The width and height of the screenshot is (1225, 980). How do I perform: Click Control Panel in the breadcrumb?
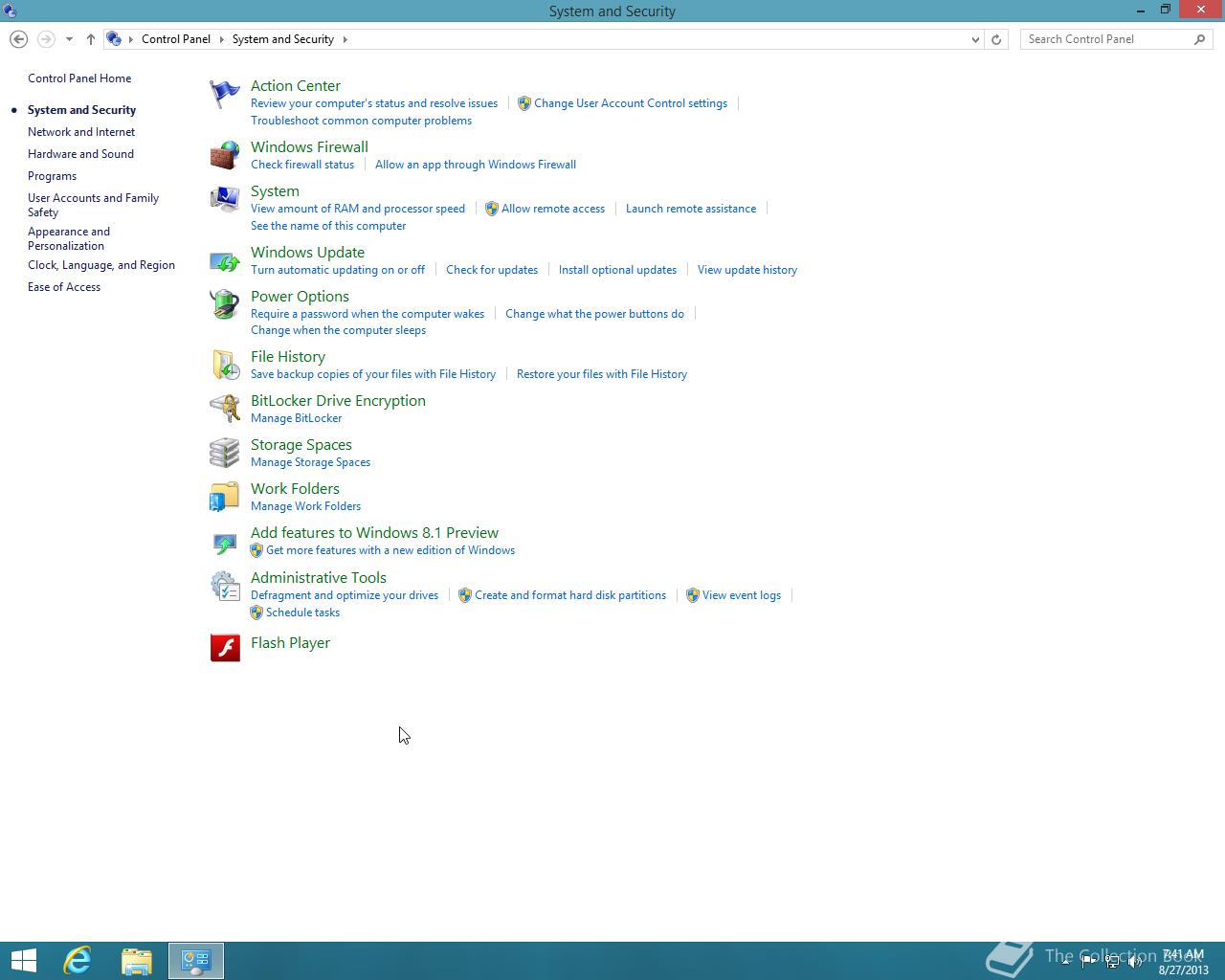176,39
